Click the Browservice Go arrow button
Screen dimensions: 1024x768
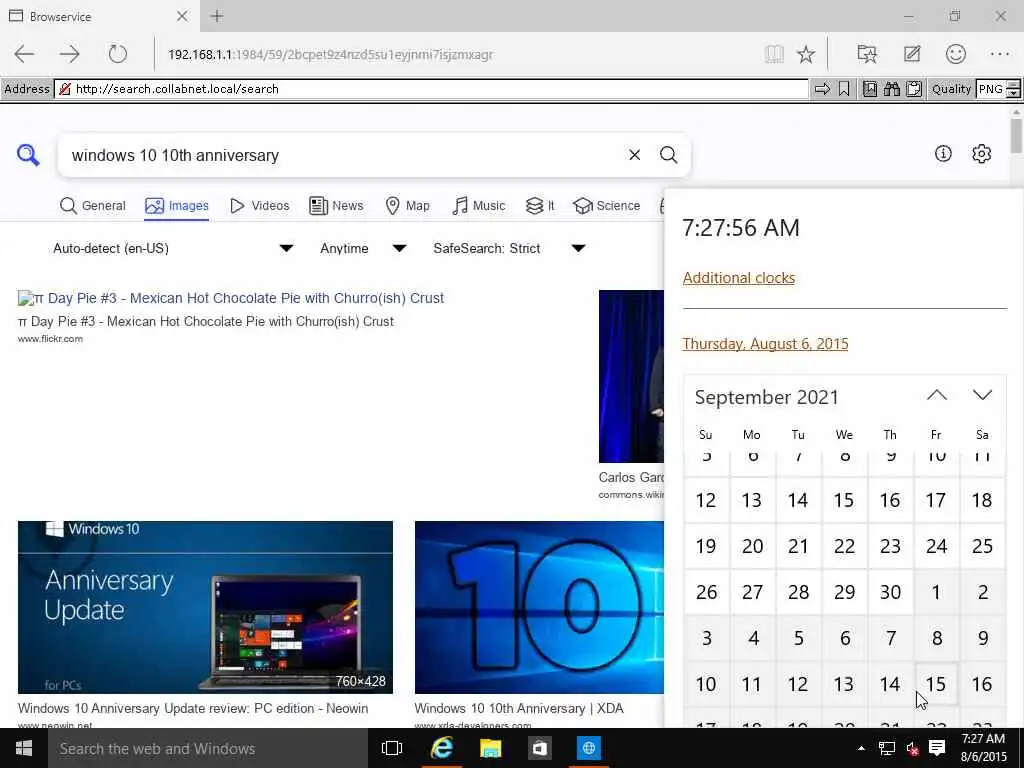(822, 89)
